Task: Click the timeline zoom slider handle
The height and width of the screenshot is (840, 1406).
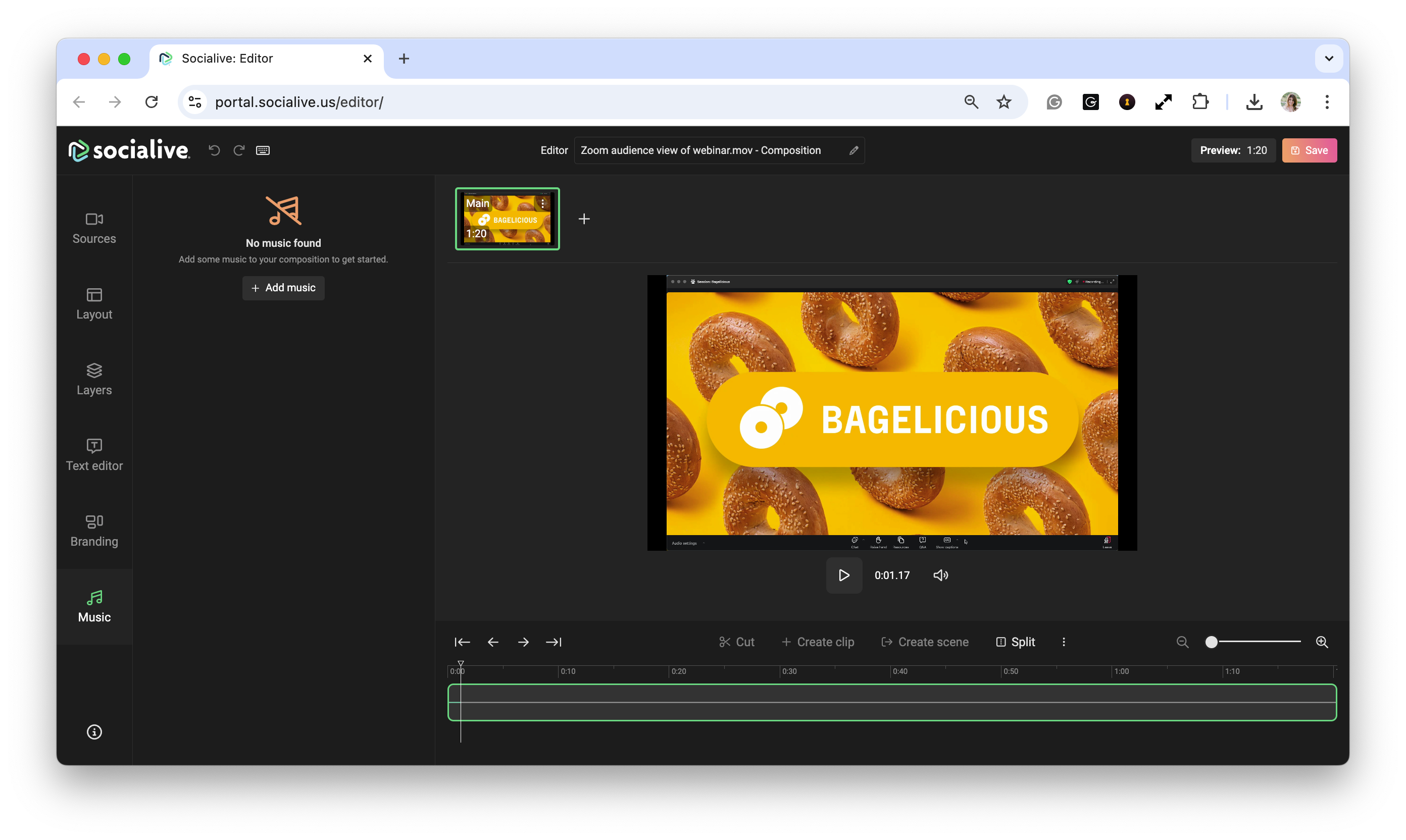Action: click(x=1211, y=642)
